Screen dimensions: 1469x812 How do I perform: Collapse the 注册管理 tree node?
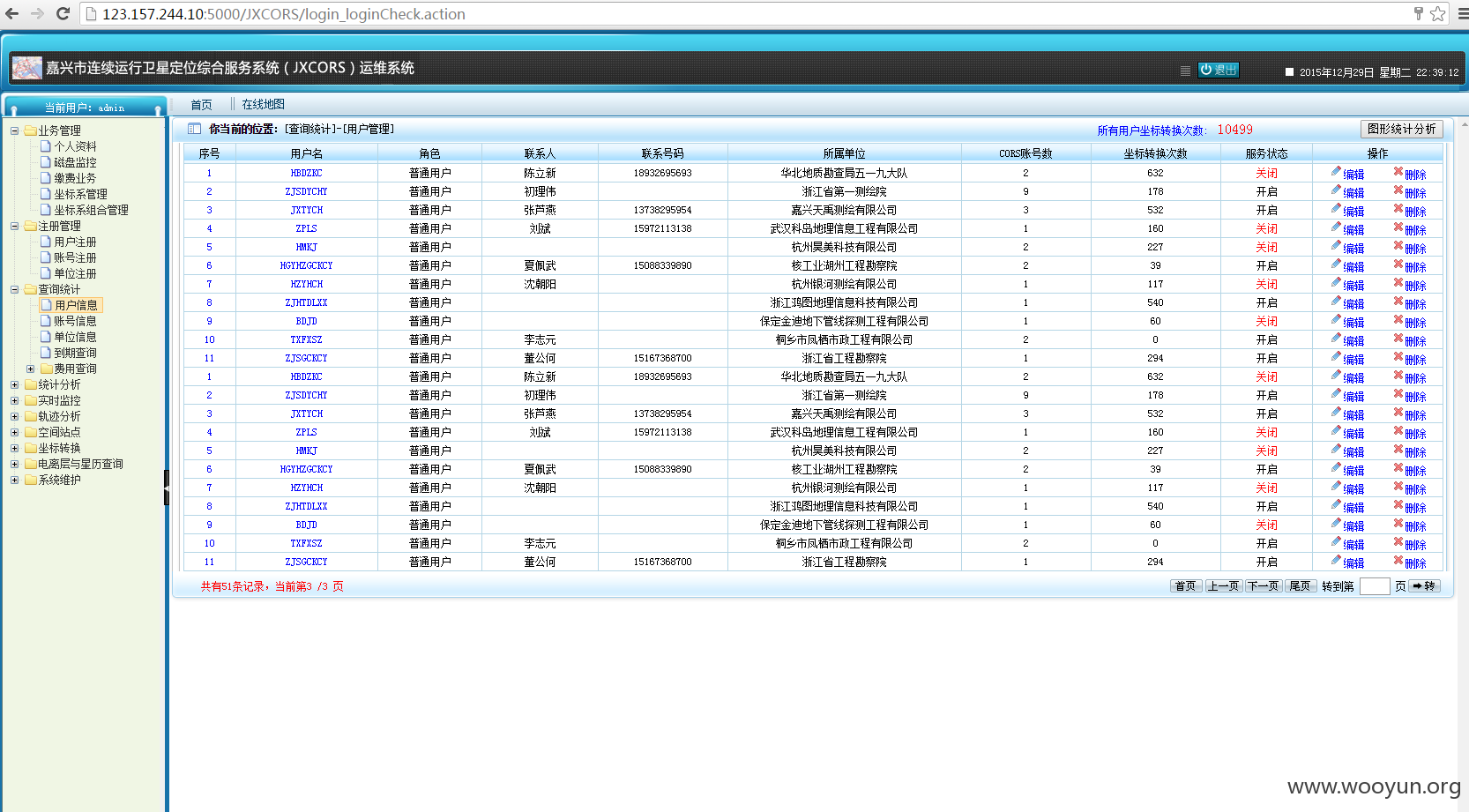coord(14,226)
